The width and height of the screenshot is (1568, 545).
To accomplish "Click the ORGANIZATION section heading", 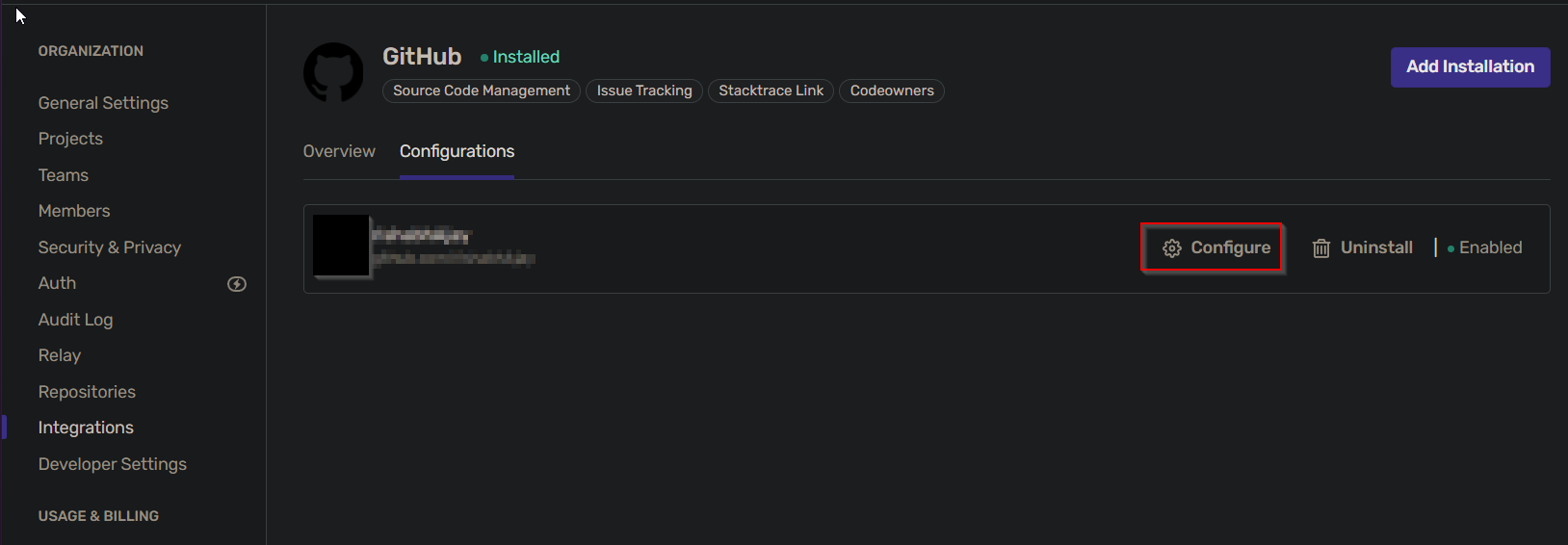I will click(91, 51).
